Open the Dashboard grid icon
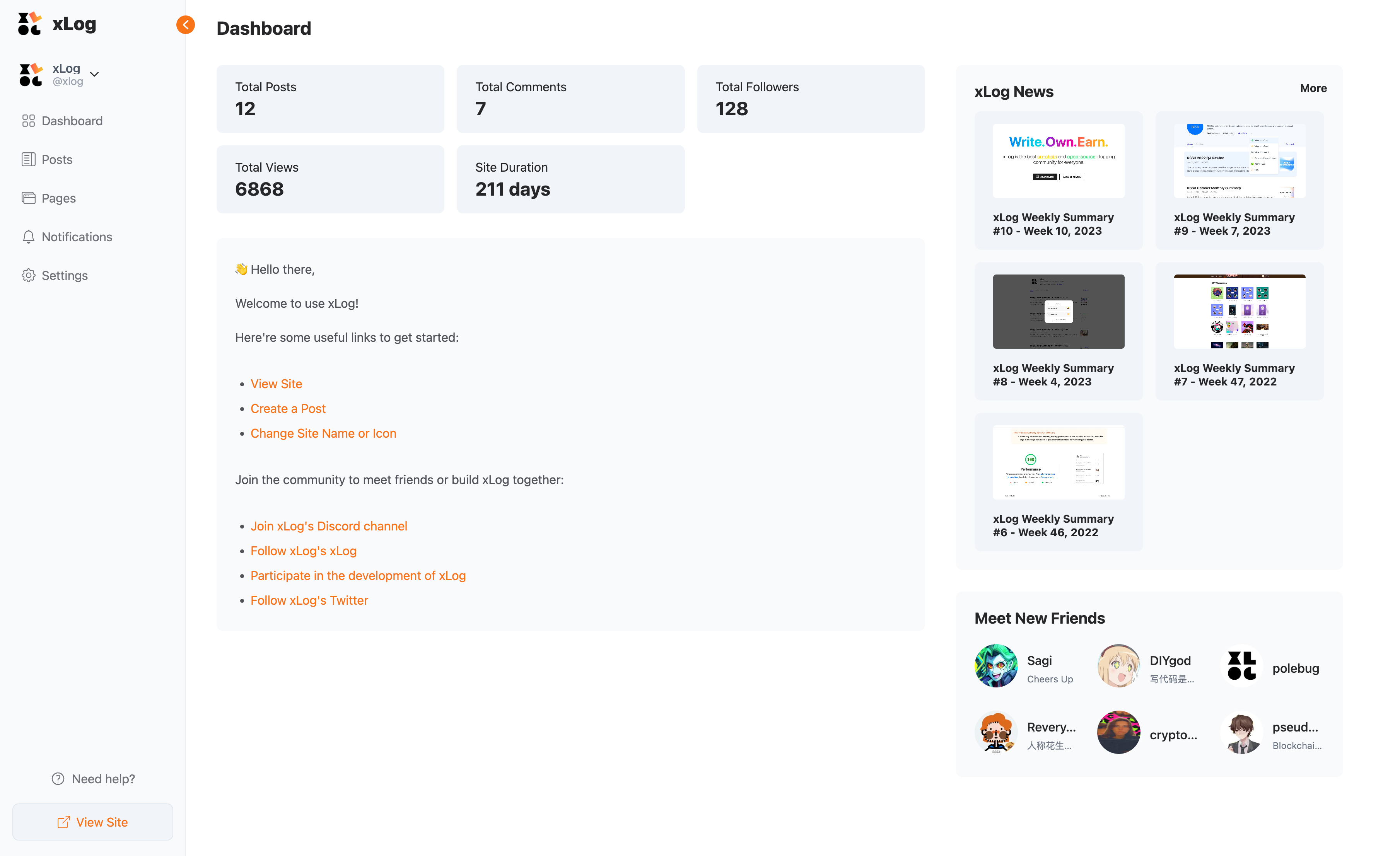 click(x=28, y=121)
